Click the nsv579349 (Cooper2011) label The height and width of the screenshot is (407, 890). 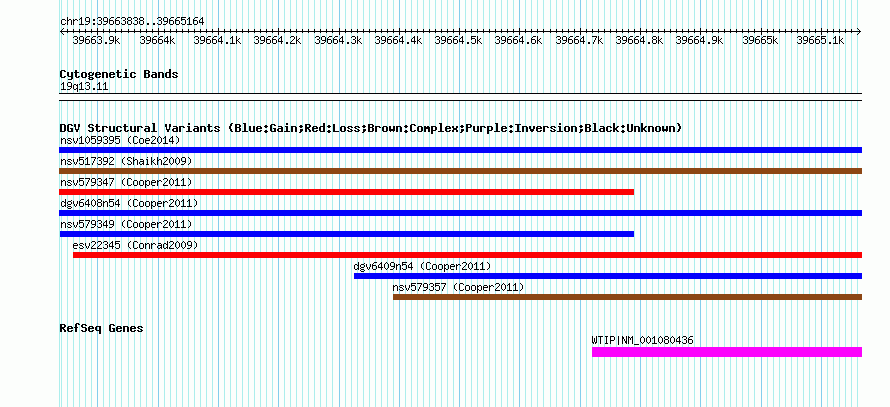click(x=126, y=224)
